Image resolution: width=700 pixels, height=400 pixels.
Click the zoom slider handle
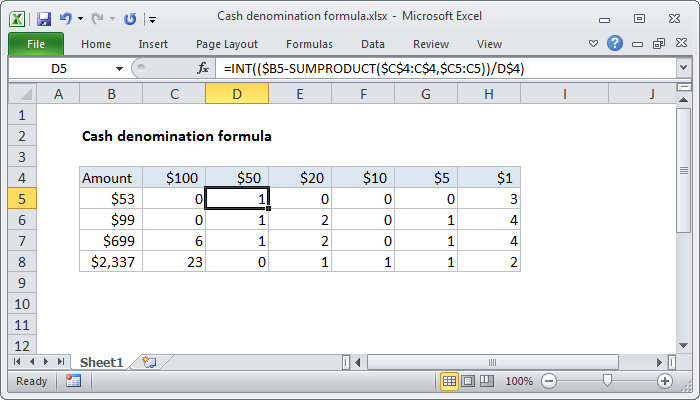click(x=606, y=381)
